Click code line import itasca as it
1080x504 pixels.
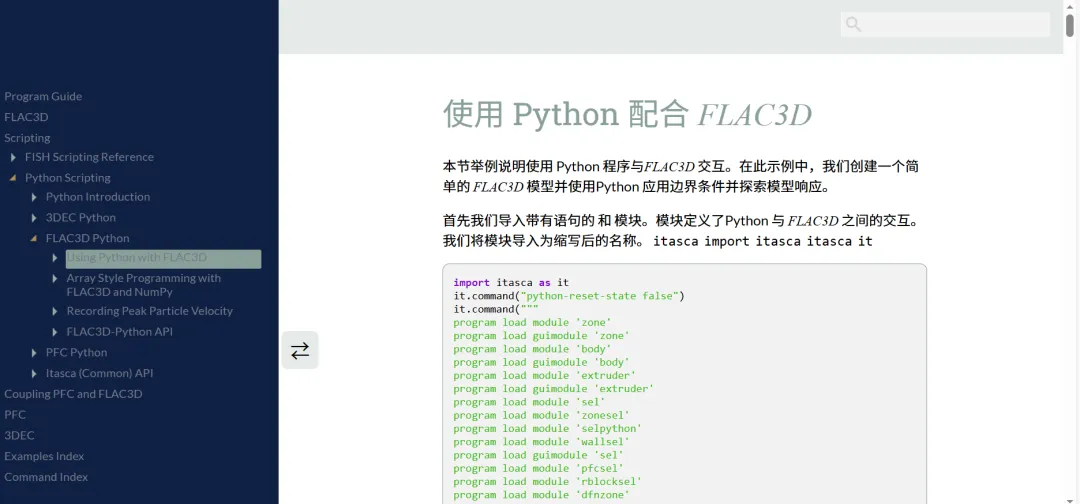pos(511,282)
